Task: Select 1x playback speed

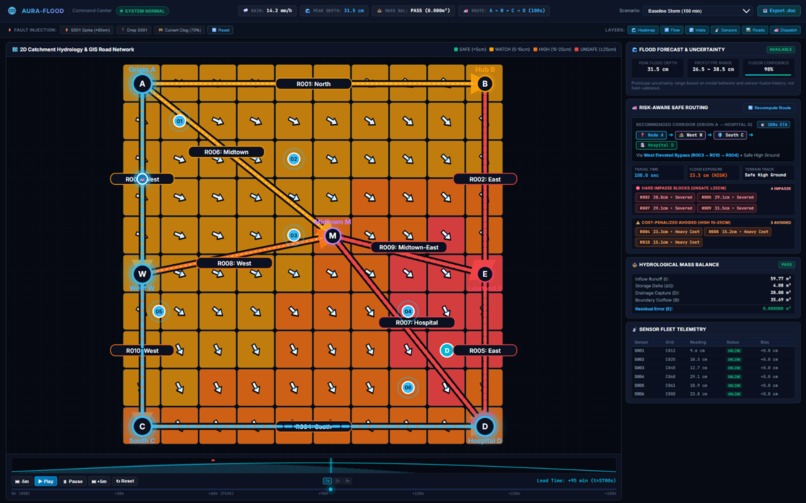Action: coord(327,481)
